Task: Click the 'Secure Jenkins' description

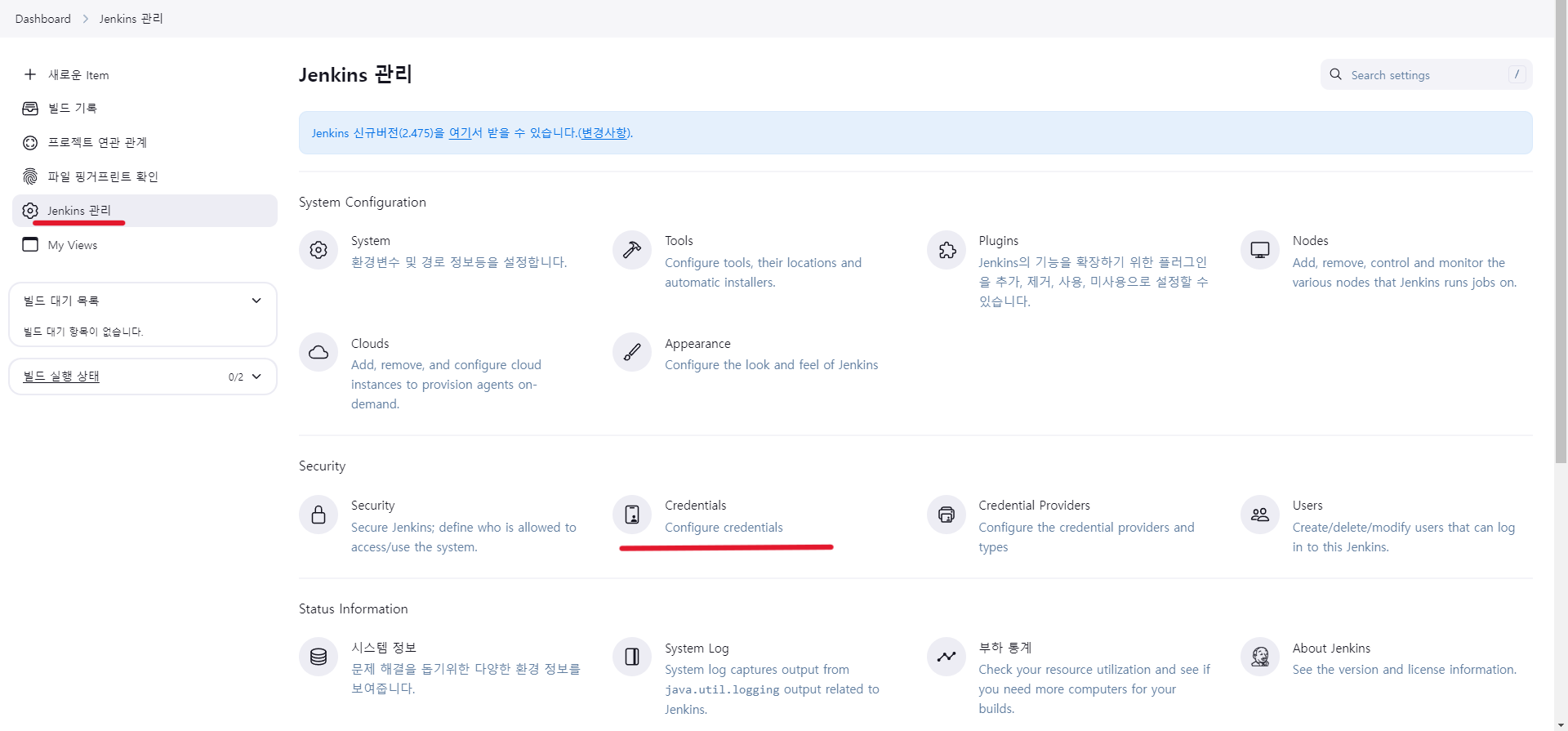Action: (x=464, y=537)
